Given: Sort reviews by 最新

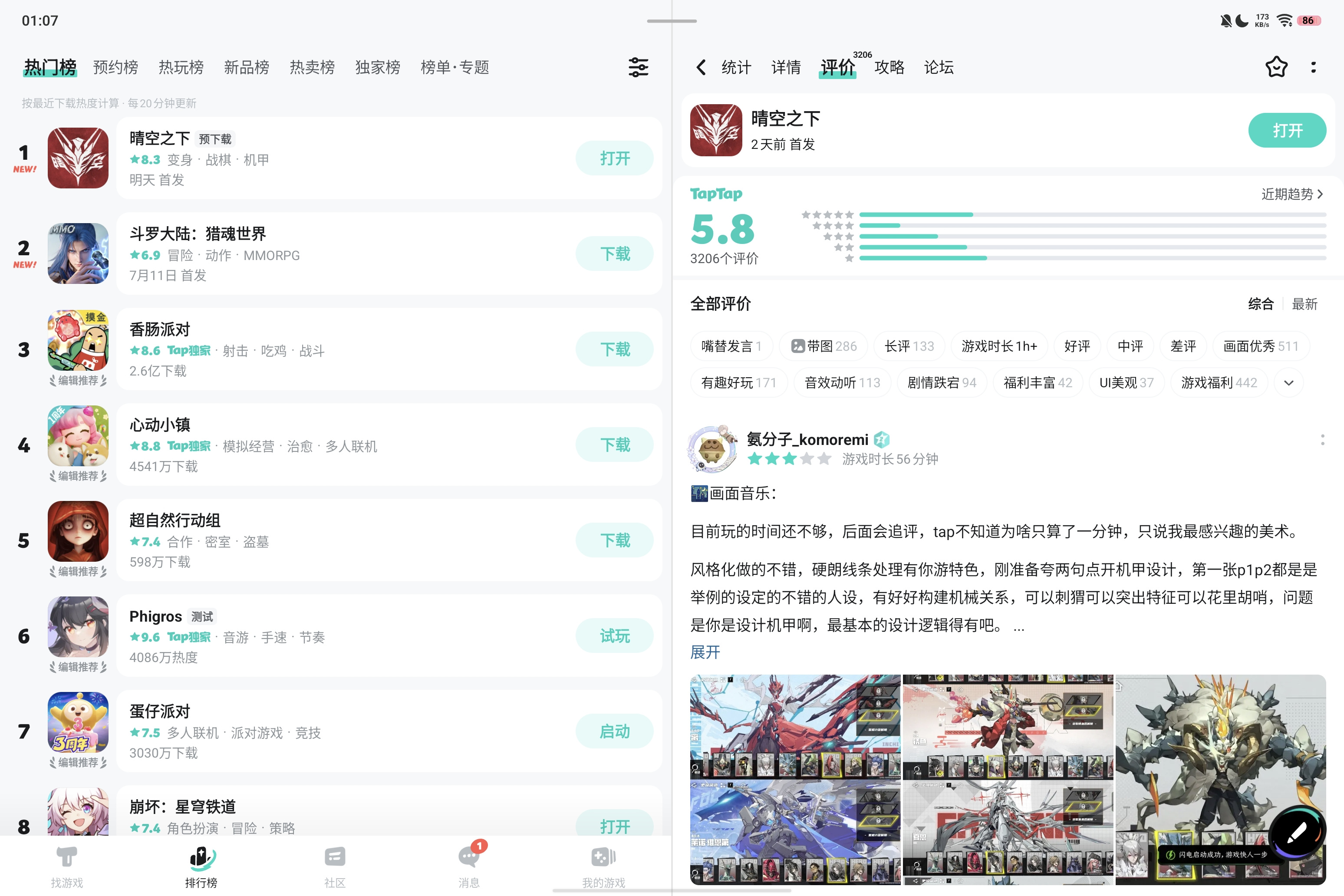Looking at the screenshot, I should (1304, 304).
